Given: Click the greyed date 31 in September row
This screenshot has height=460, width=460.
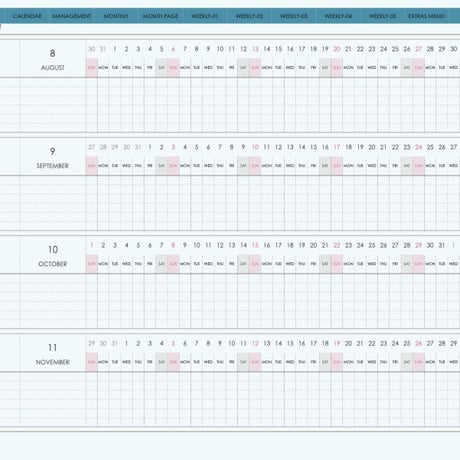Looking at the screenshot, I should pos(138,147).
